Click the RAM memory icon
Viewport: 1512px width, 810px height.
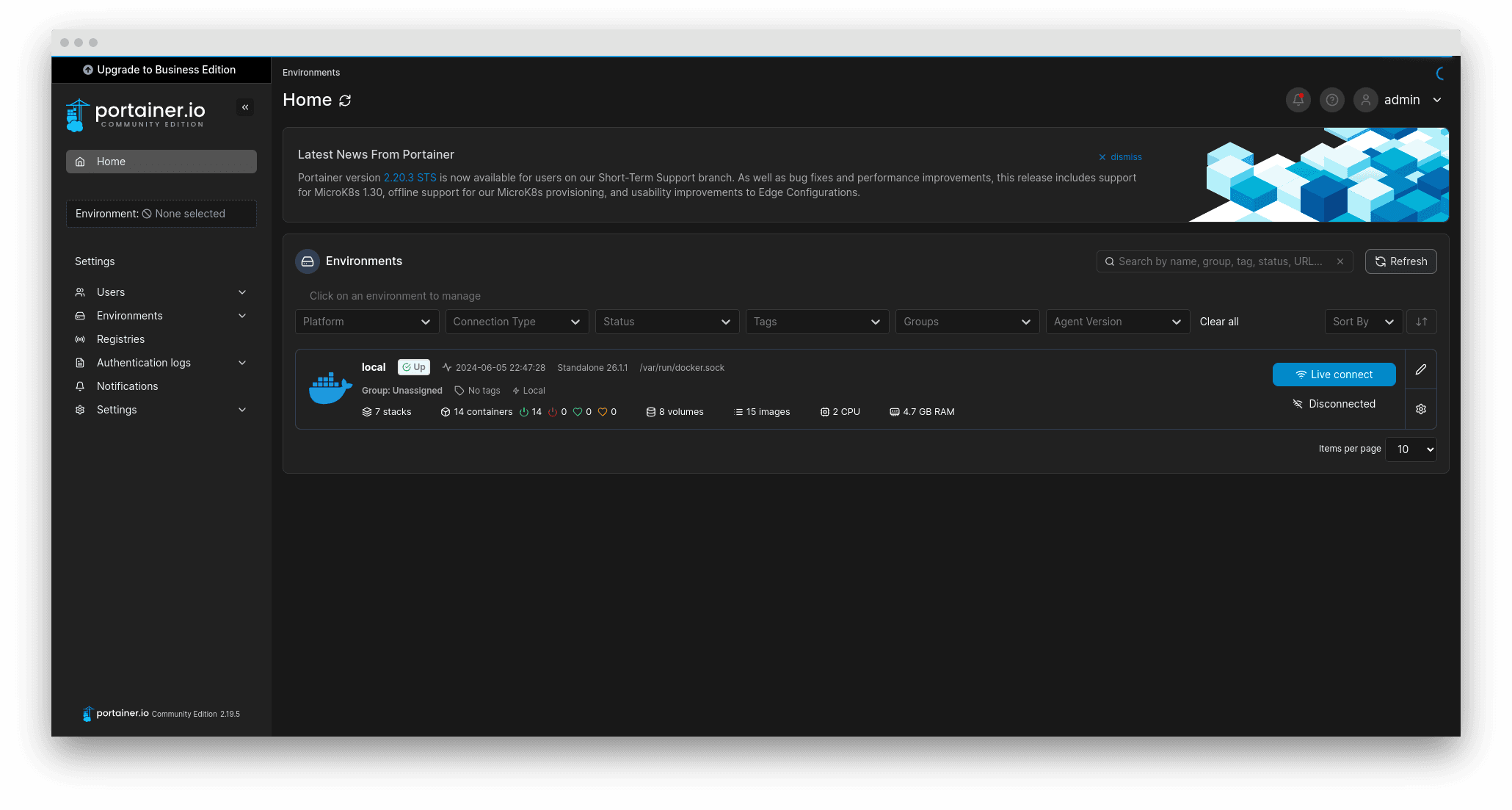(895, 412)
